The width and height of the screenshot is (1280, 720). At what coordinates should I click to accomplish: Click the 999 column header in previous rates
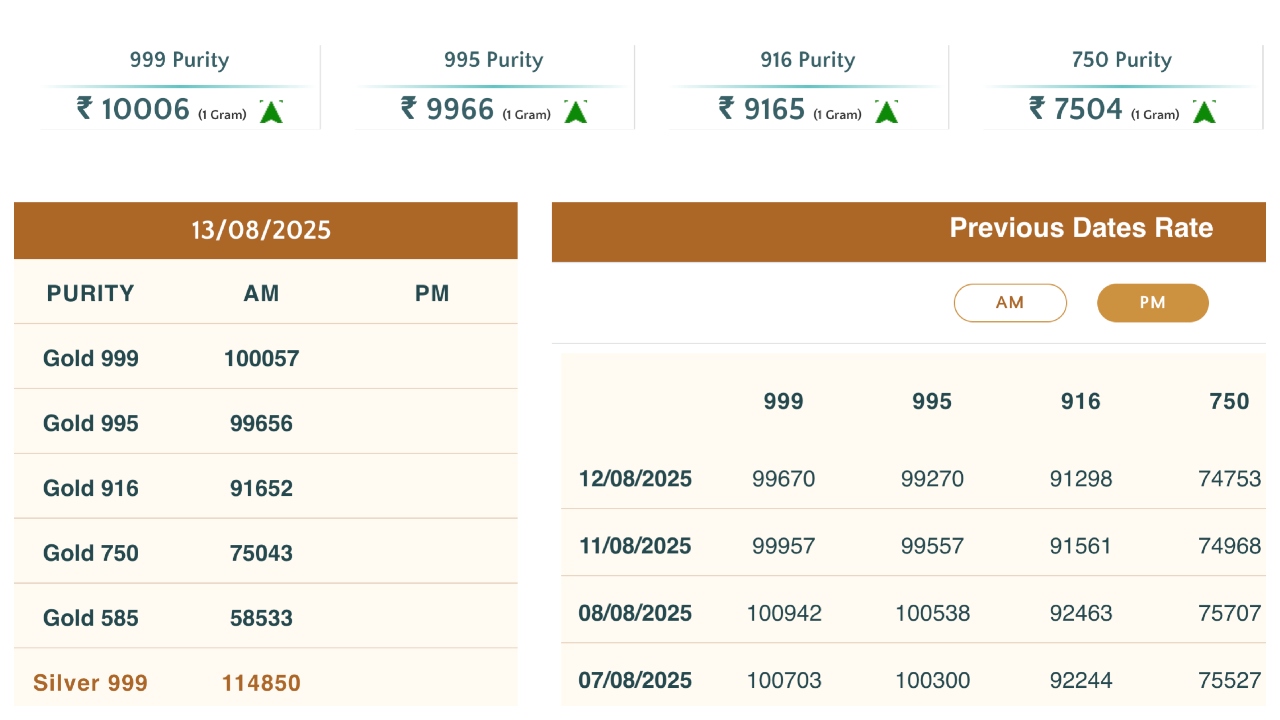point(783,402)
